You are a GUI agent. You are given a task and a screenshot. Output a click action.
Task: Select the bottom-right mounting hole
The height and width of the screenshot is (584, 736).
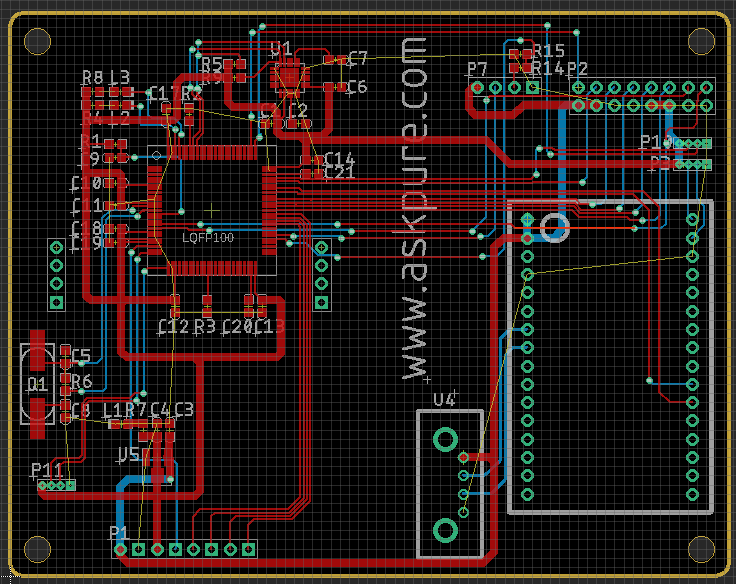701,549
